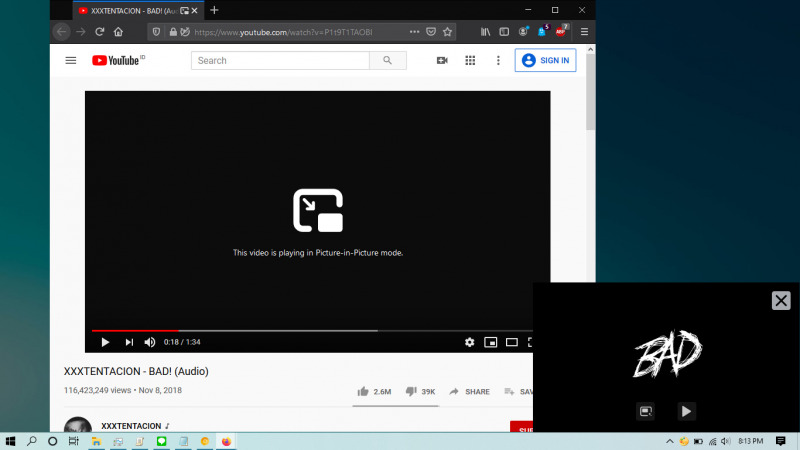Open the Adblock Plus extension icon
Image resolution: width=800 pixels, height=450 pixels.
[561, 31]
